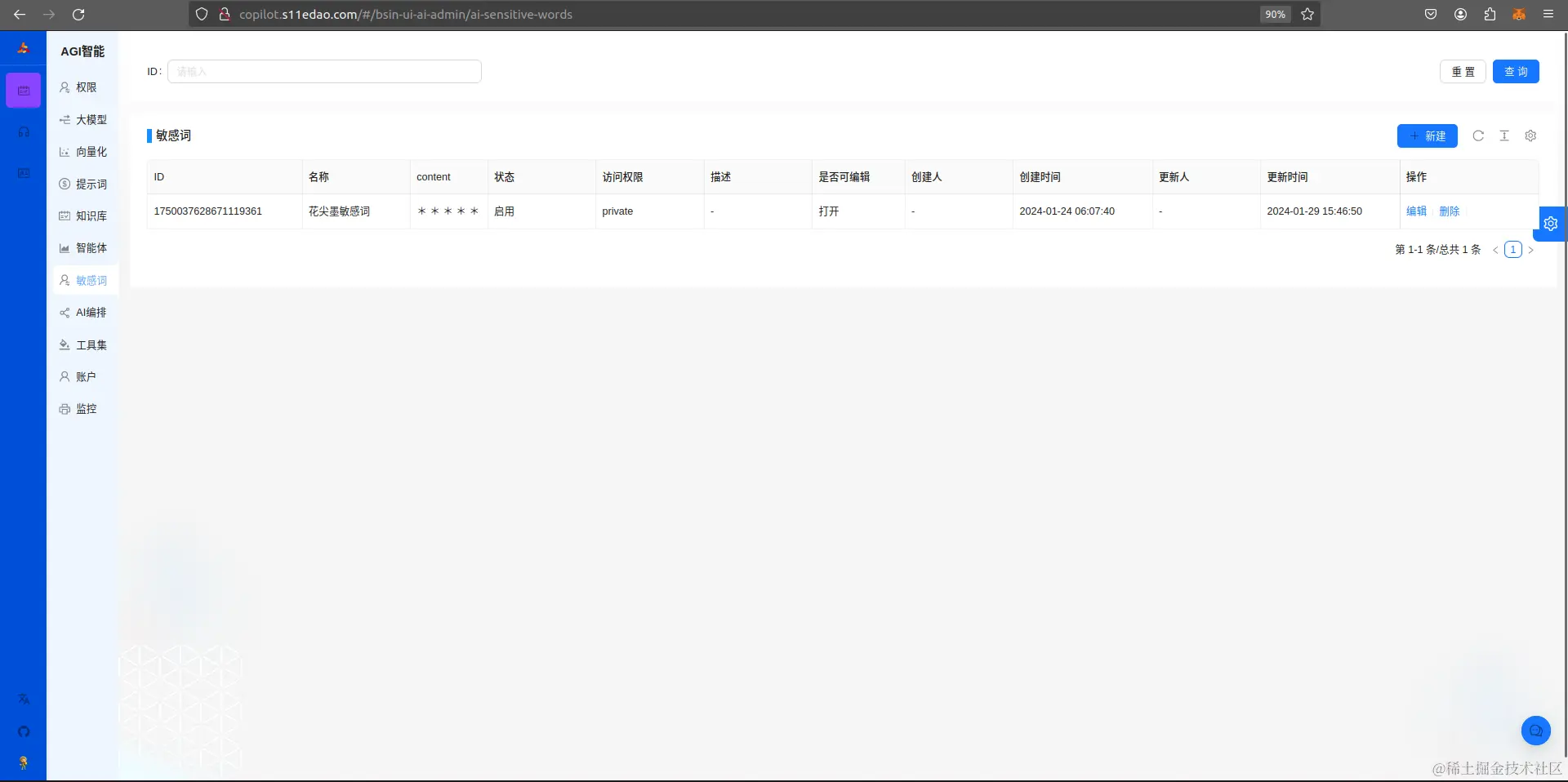Screen dimensions: 1568x782
Task: Reload the browser page
Action: click(78, 14)
